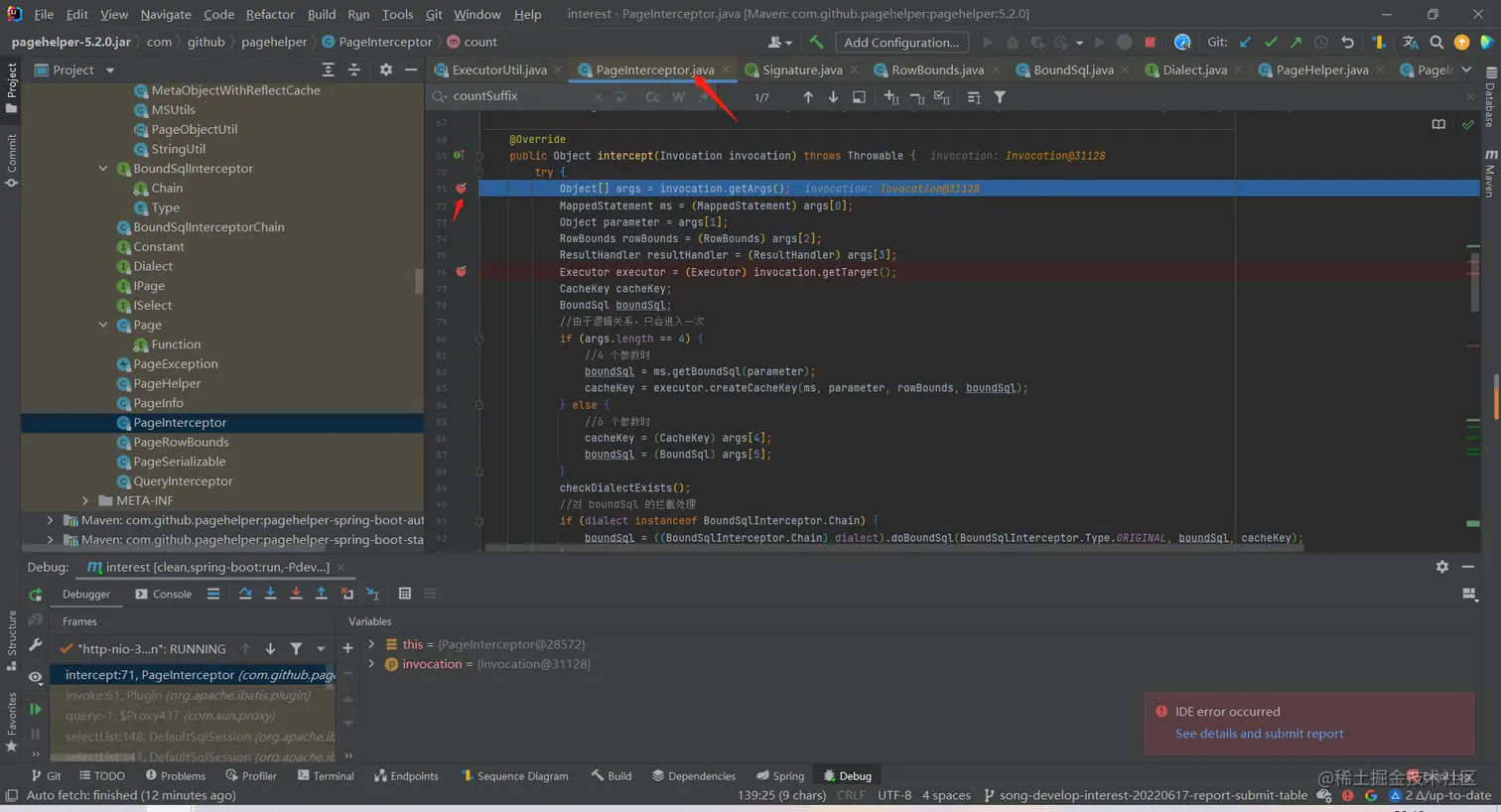This screenshot has width=1501, height=812.
Task: Toggle Match Case Cc in find bar
Action: tap(652, 97)
